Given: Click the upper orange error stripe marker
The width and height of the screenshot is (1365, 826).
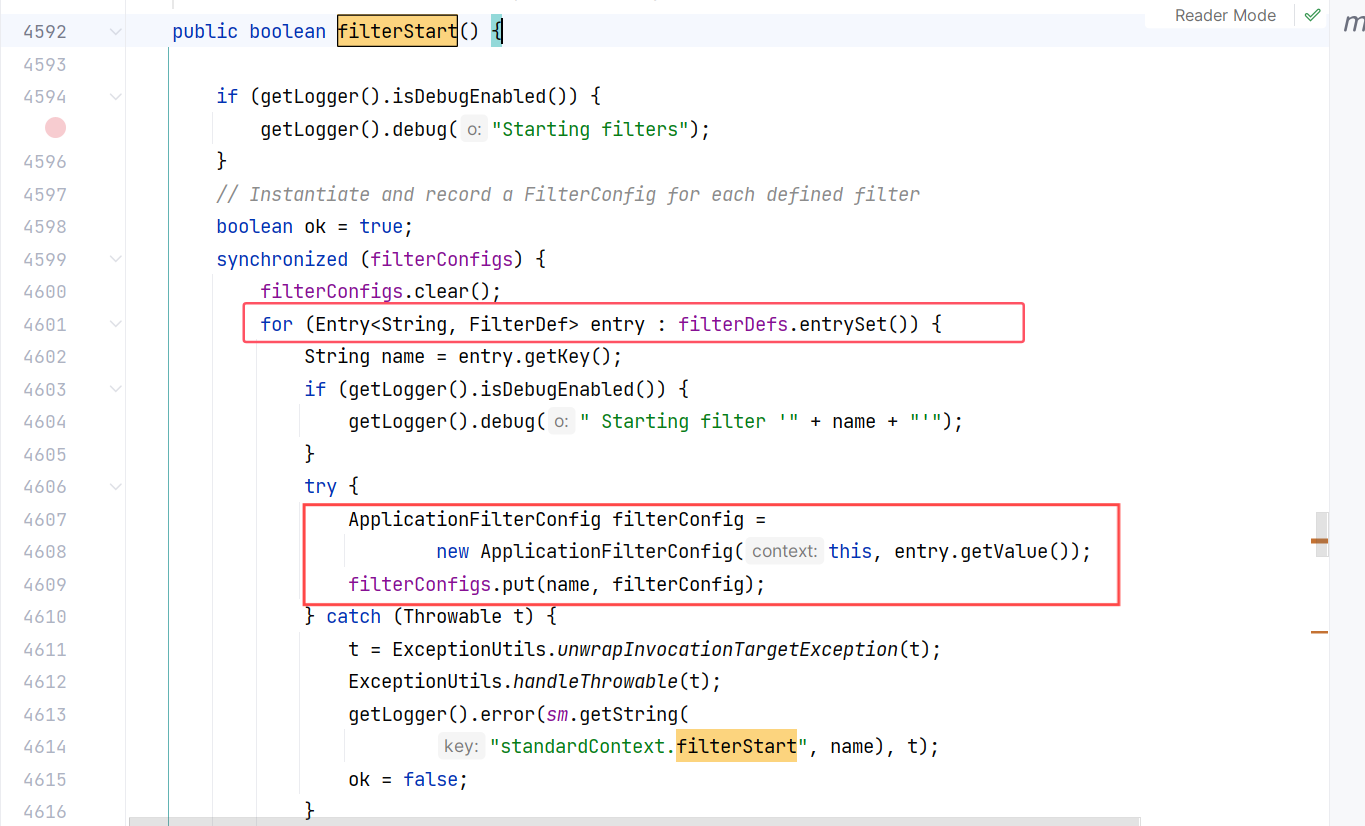Looking at the screenshot, I should [1319, 541].
